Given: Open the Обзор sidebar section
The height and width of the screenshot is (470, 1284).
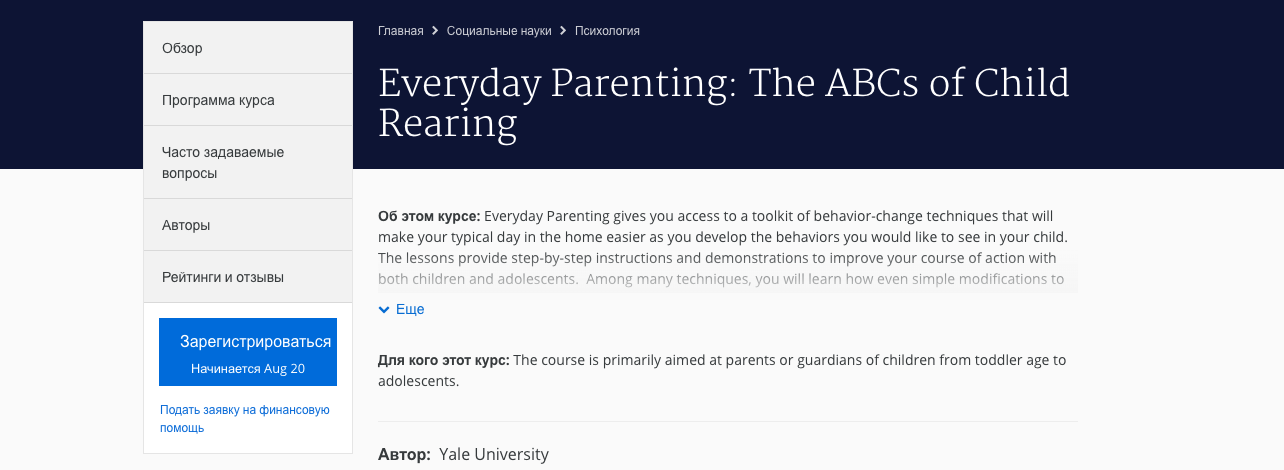Looking at the screenshot, I should coord(182,48).
